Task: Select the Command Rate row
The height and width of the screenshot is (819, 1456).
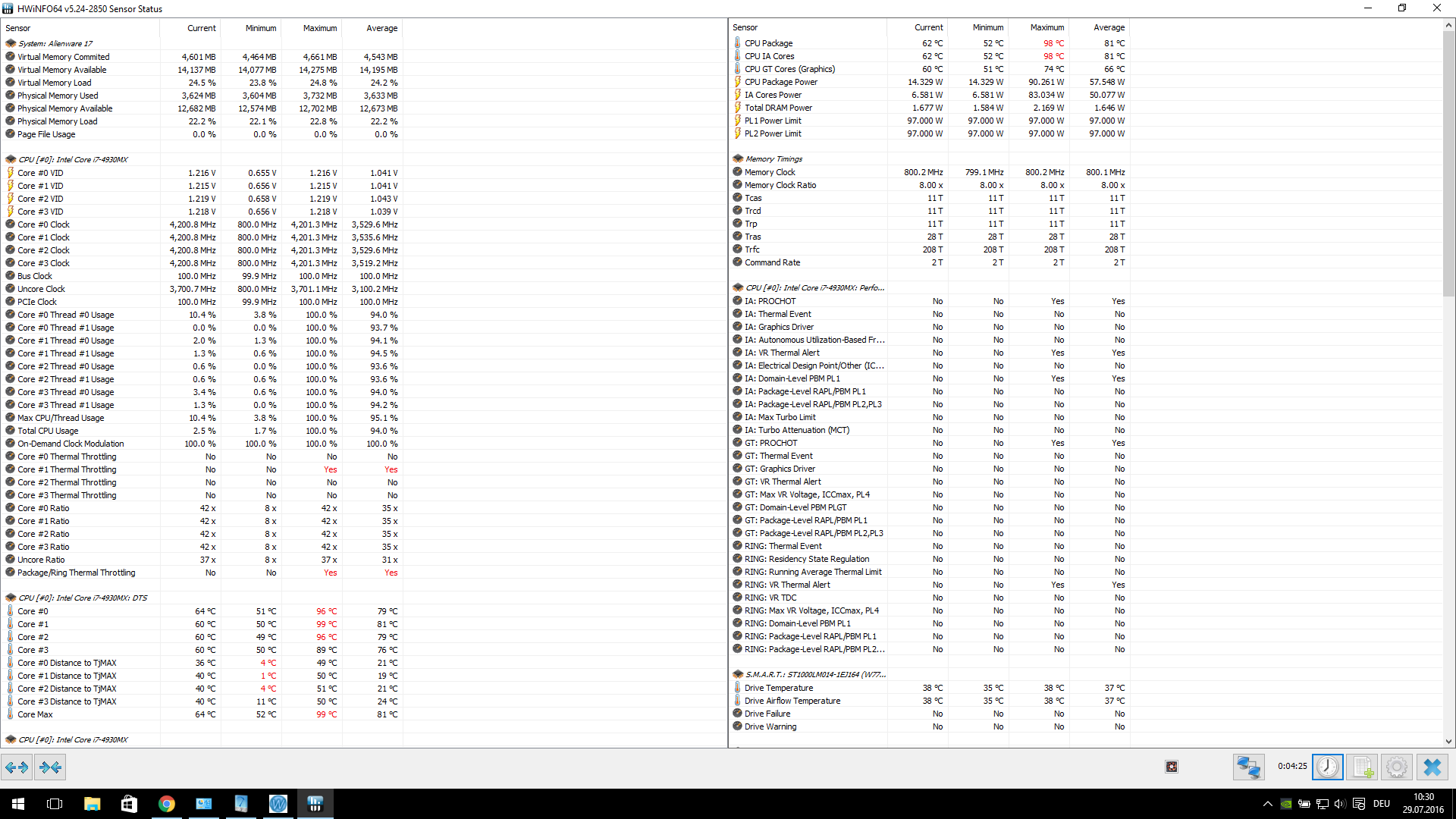Action: click(930, 262)
